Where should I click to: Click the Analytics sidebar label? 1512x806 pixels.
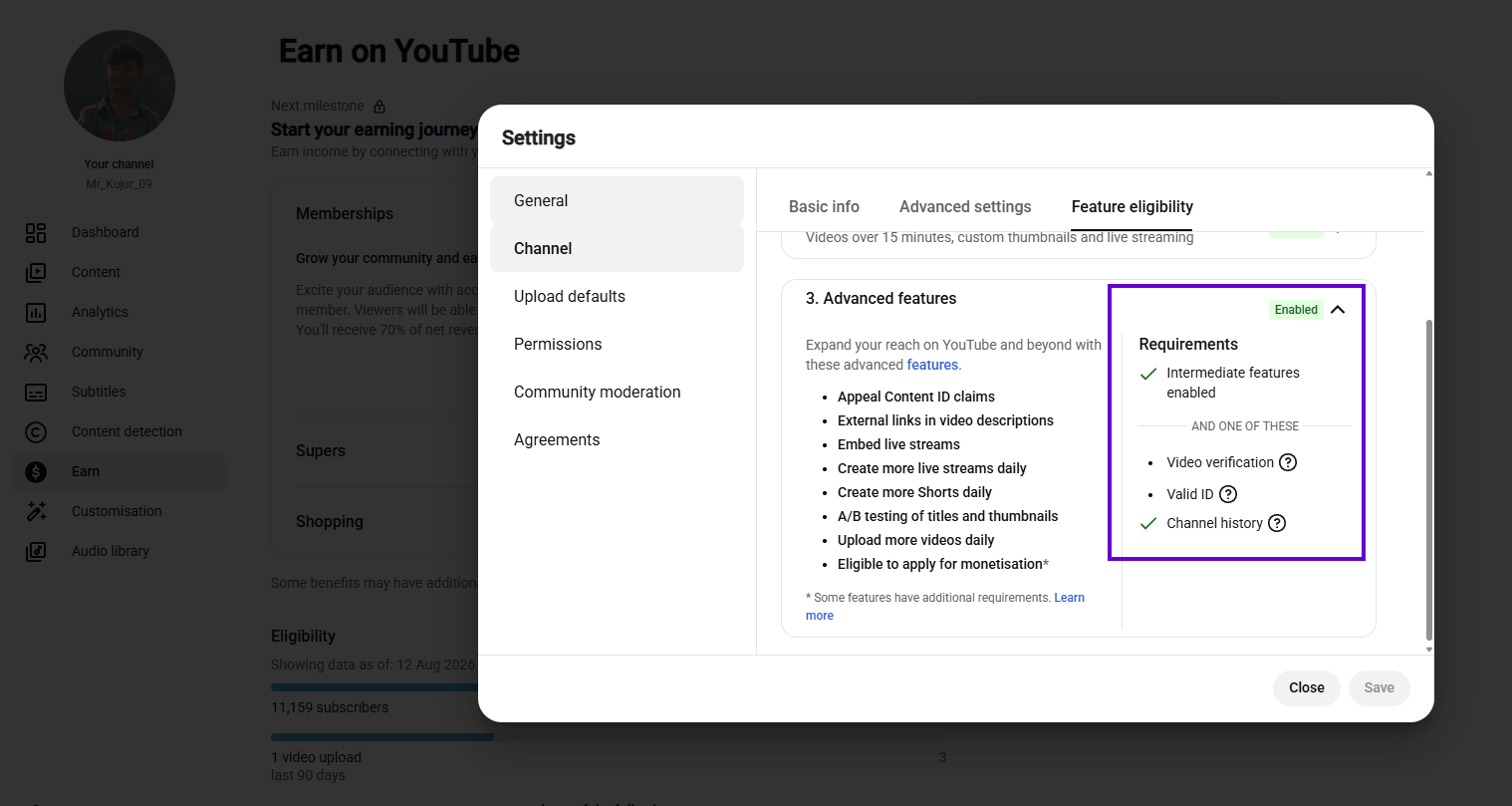click(x=100, y=312)
